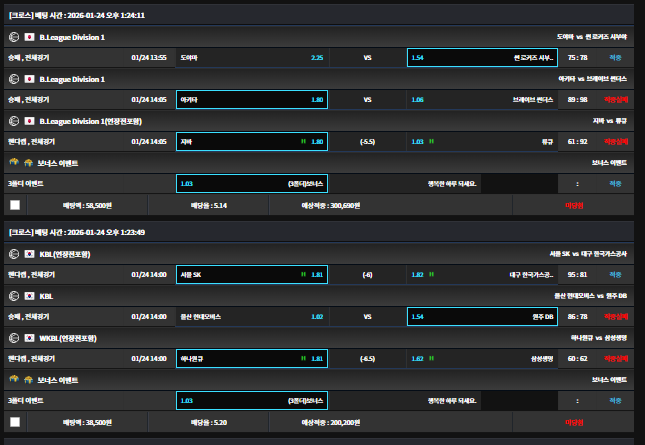Click the 적중실패 result for 아키타 match

click(615, 100)
